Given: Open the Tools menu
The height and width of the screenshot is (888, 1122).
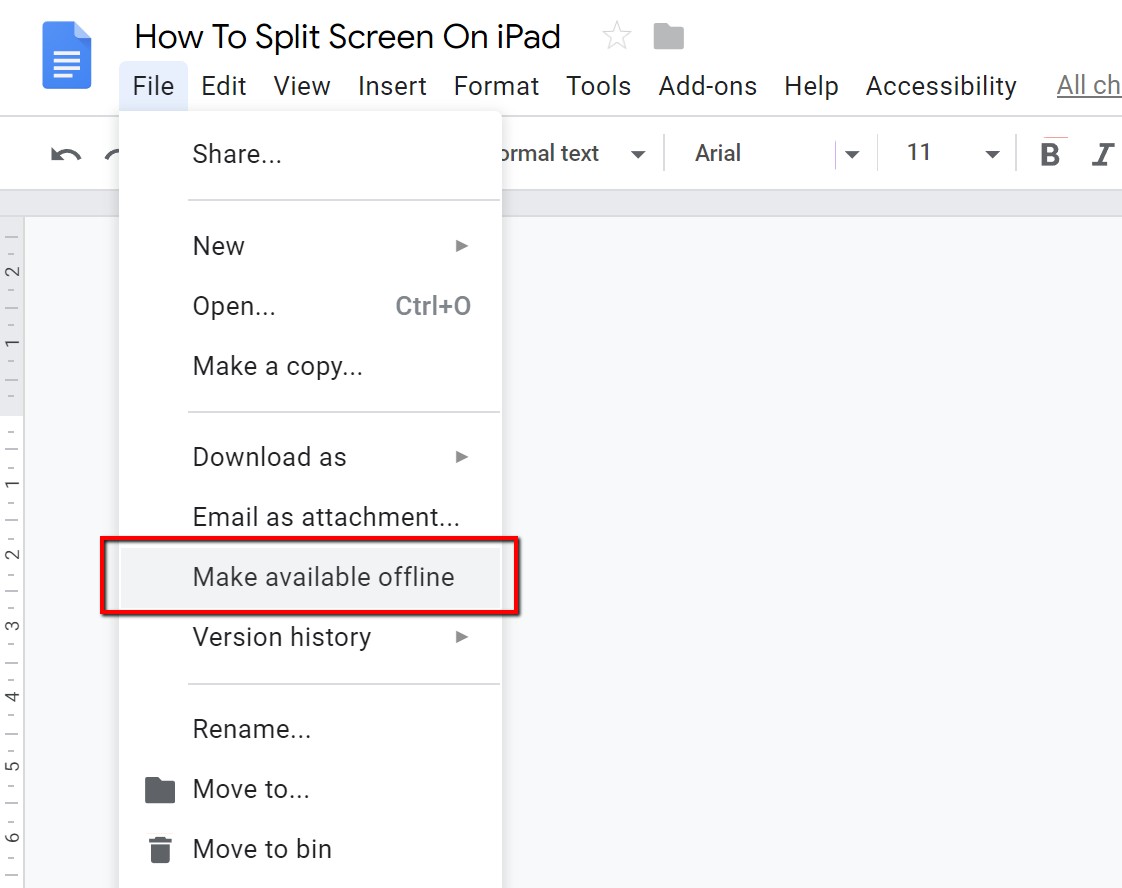Looking at the screenshot, I should 598,86.
